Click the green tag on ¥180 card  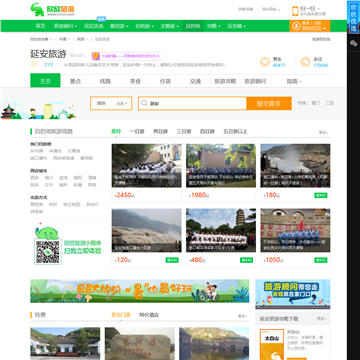321,195
